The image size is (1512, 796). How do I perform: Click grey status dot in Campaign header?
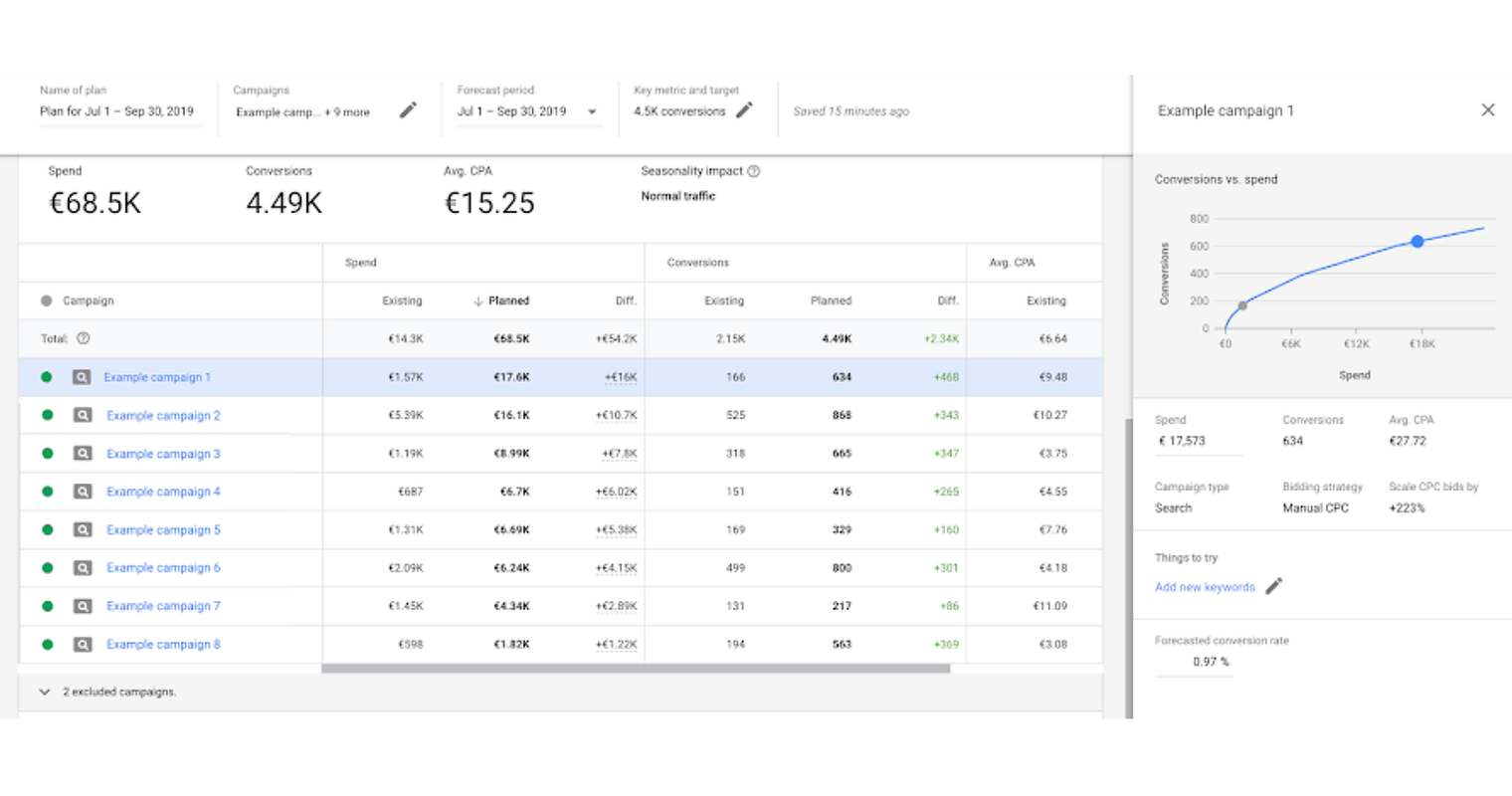point(46,300)
